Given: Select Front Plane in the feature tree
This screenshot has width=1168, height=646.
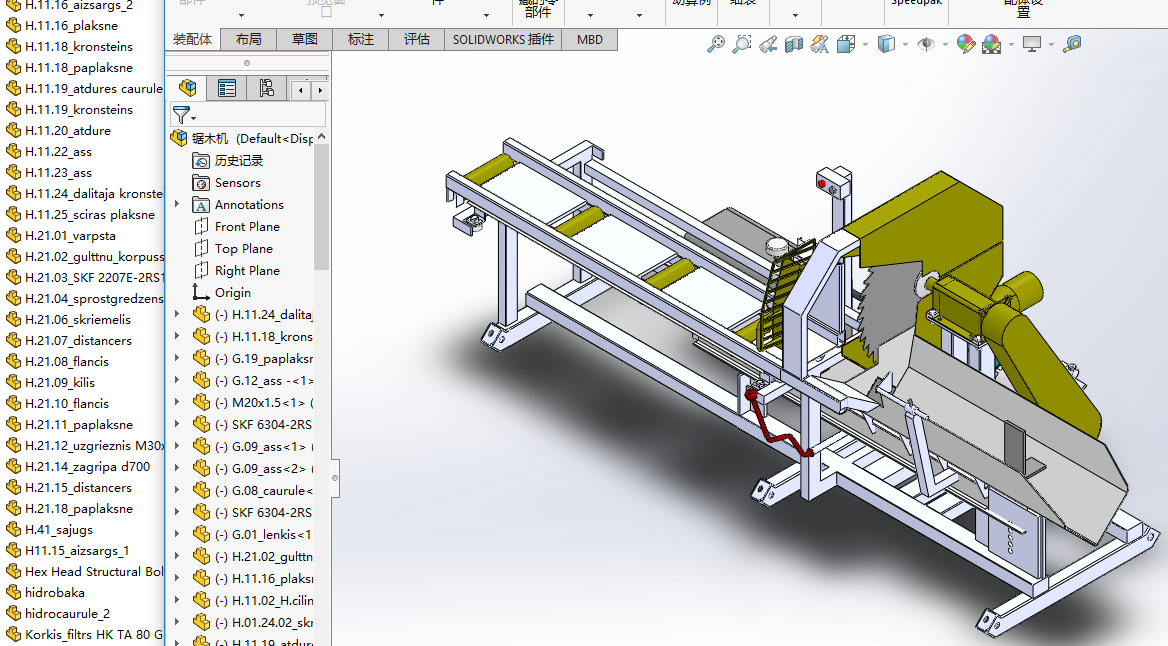Looking at the screenshot, I should [x=247, y=227].
